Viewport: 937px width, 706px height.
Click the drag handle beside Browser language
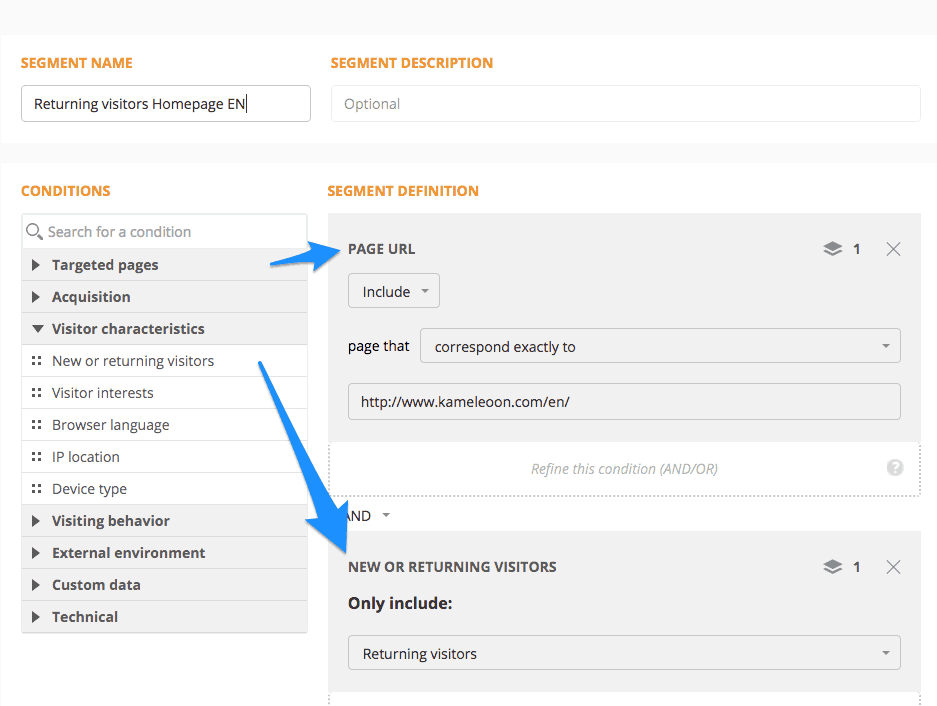[37, 424]
